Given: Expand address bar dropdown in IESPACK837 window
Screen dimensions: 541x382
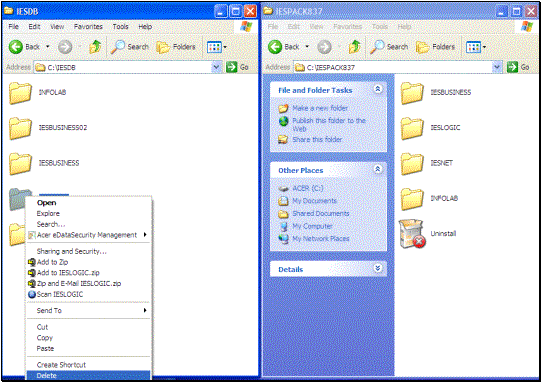Looking at the screenshot, I should point(497,67).
